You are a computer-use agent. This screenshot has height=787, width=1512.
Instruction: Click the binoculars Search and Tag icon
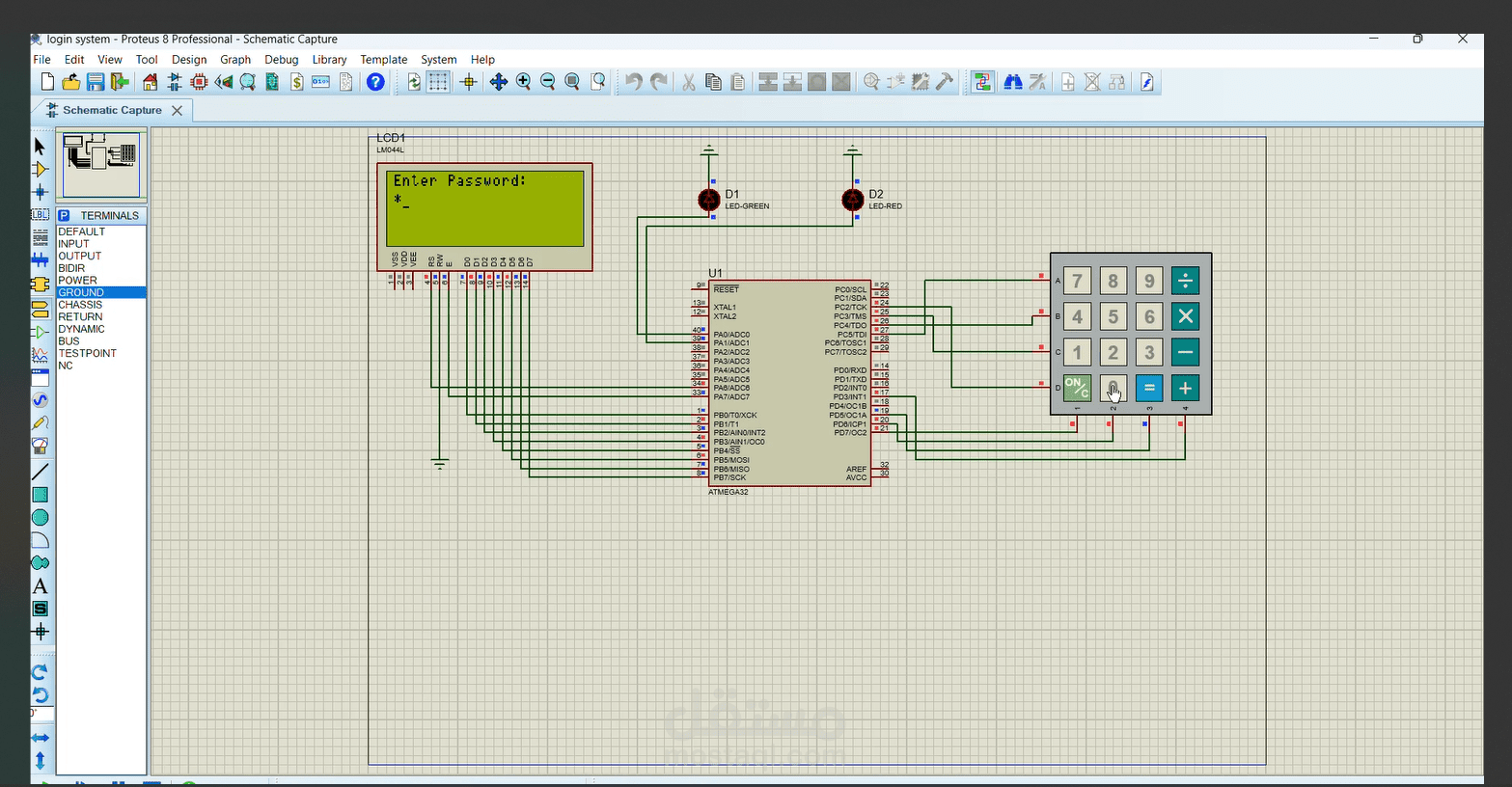1012,82
